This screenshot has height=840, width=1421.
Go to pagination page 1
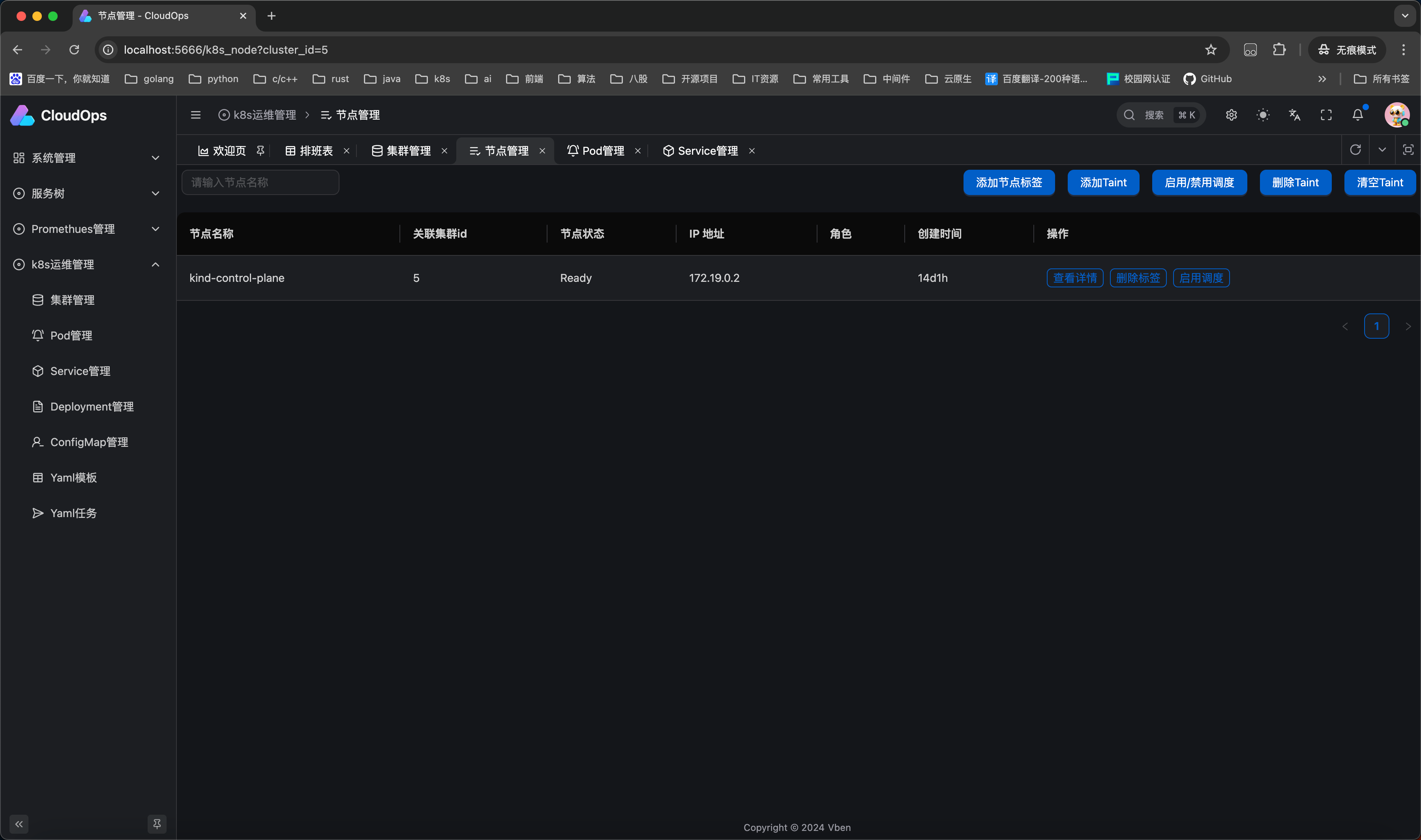[x=1376, y=326]
